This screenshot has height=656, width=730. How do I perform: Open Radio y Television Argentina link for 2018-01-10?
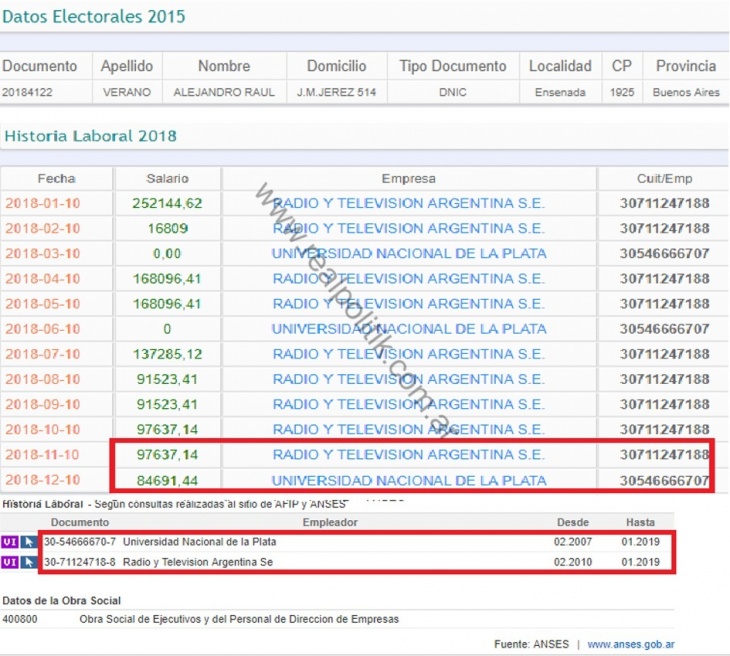(408, 203)
